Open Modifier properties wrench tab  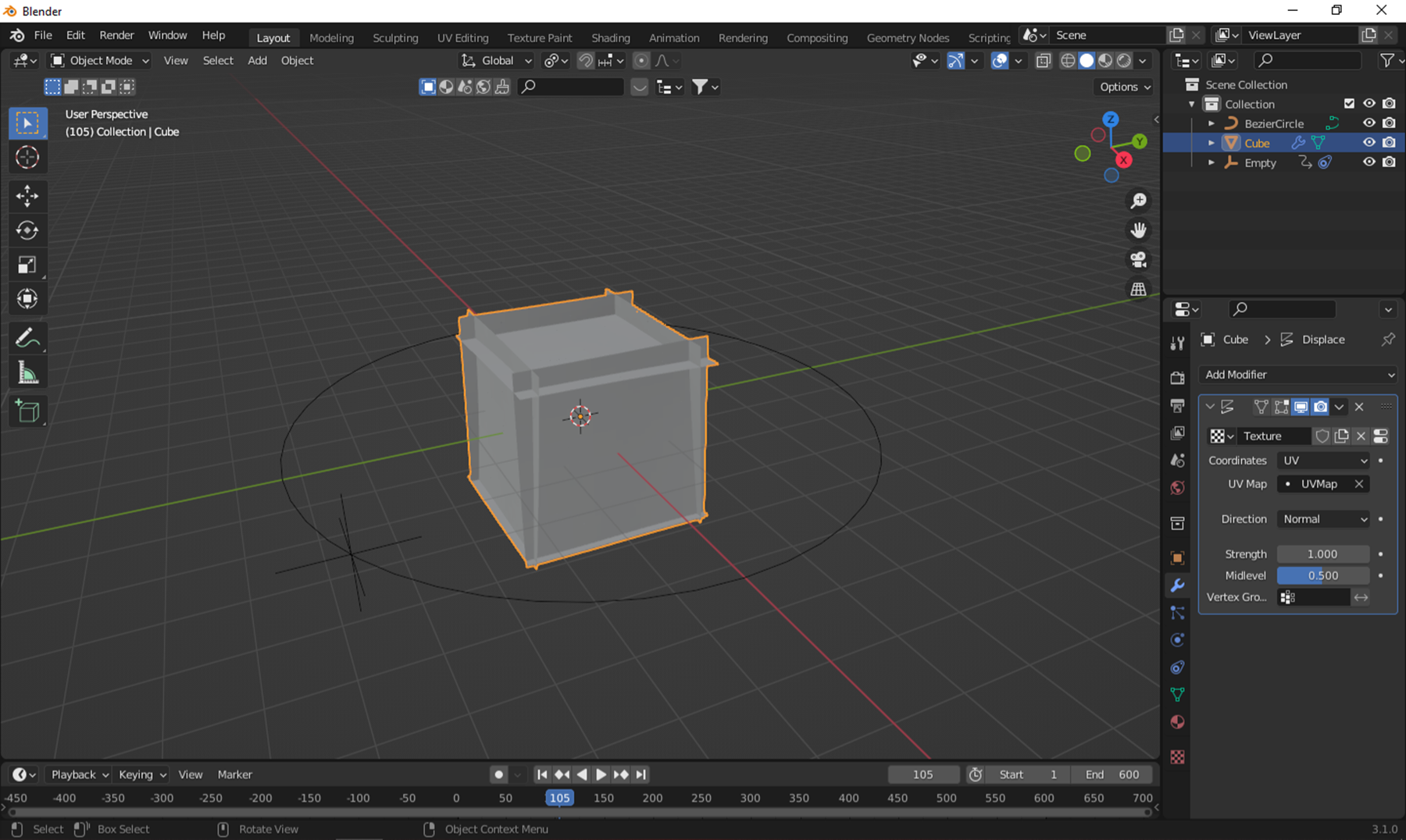(x=1177, y=586)
